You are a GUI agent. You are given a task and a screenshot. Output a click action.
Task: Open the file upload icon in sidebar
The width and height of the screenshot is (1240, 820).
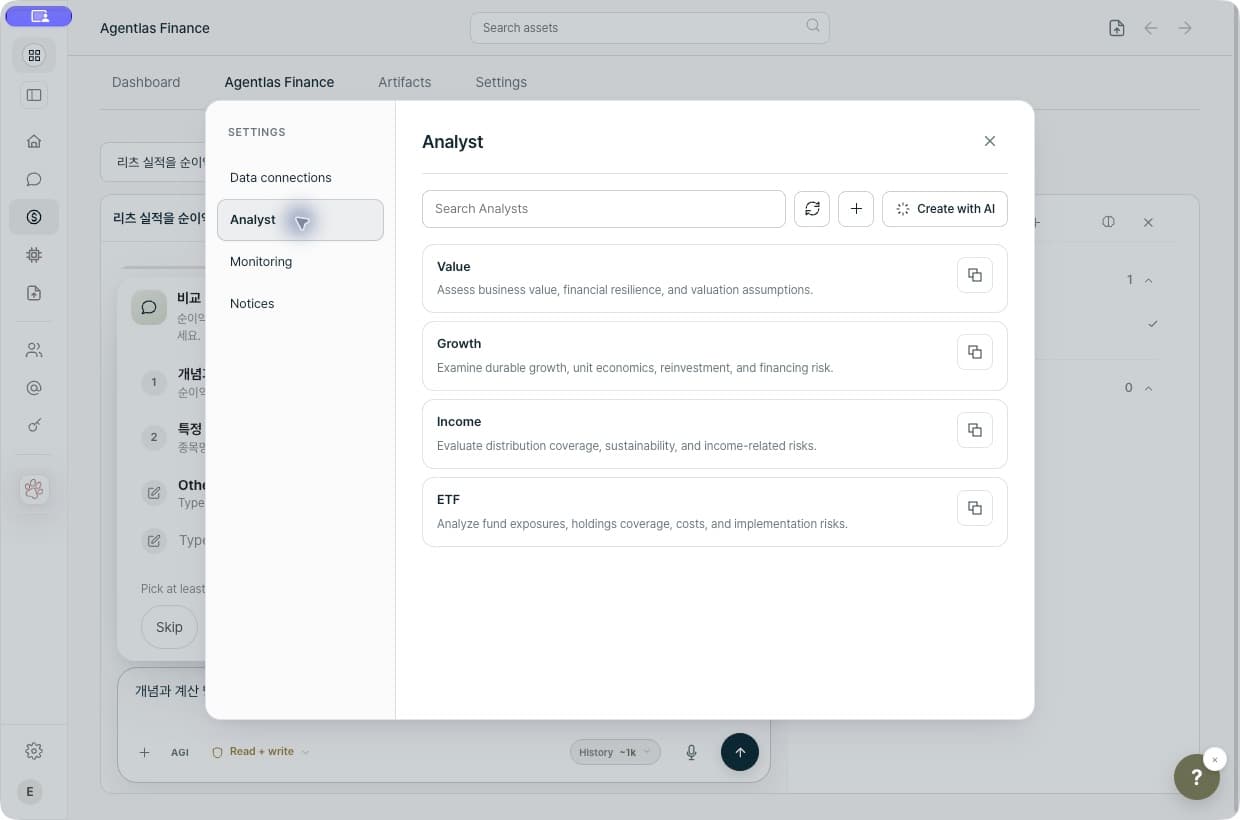pyautogui.click(x=34, y=293)
